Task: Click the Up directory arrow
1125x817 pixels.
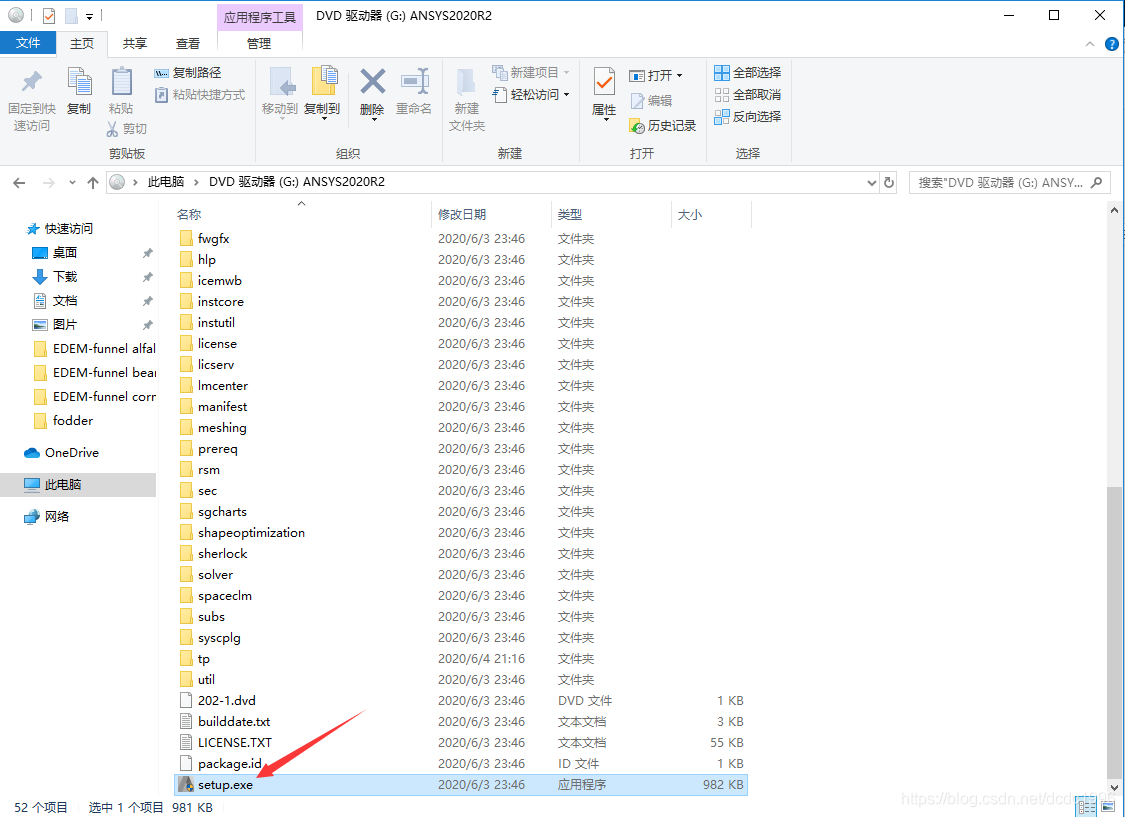Action: (93, 182)
